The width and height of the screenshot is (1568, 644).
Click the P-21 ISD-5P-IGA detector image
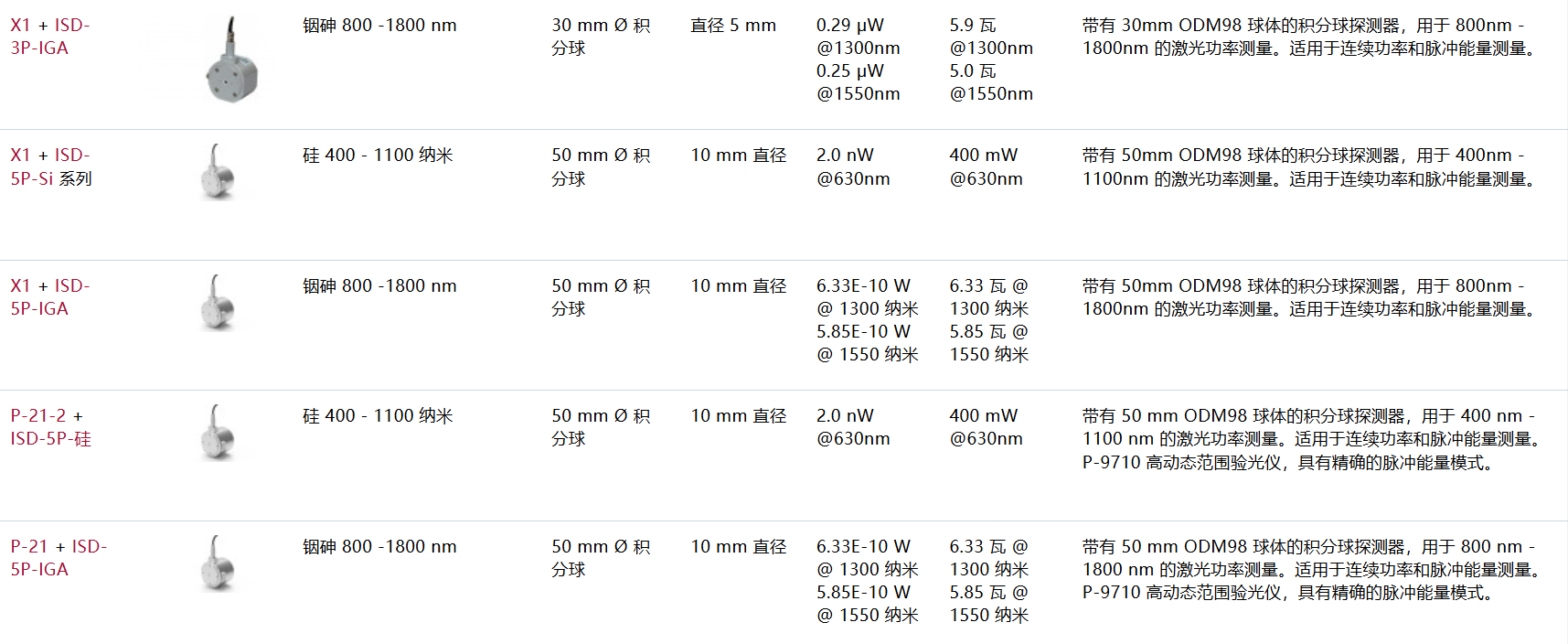point(218,563)
